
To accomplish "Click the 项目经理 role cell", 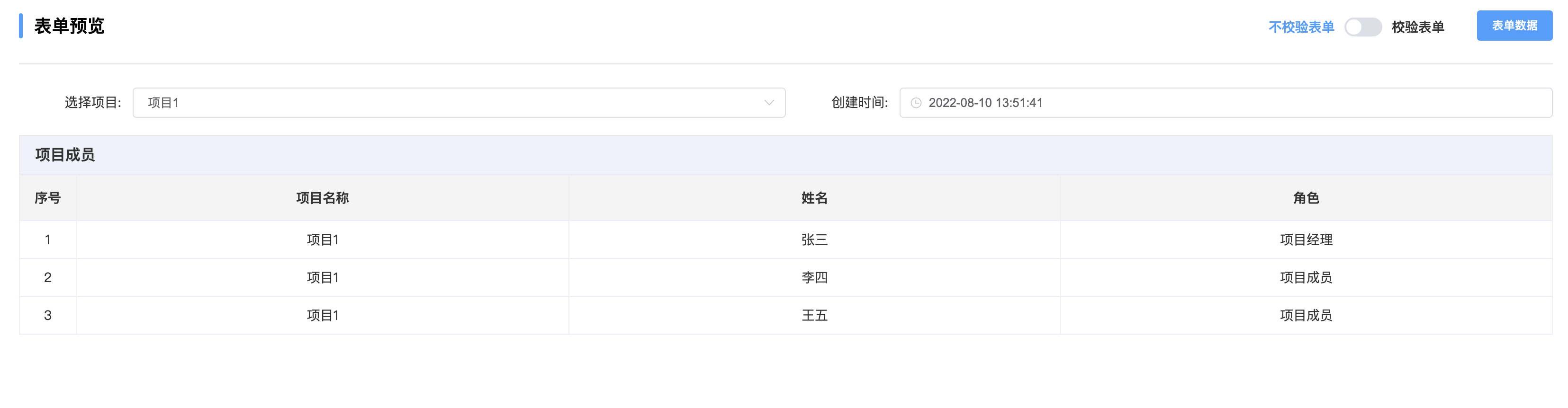I will (1306, 239).
